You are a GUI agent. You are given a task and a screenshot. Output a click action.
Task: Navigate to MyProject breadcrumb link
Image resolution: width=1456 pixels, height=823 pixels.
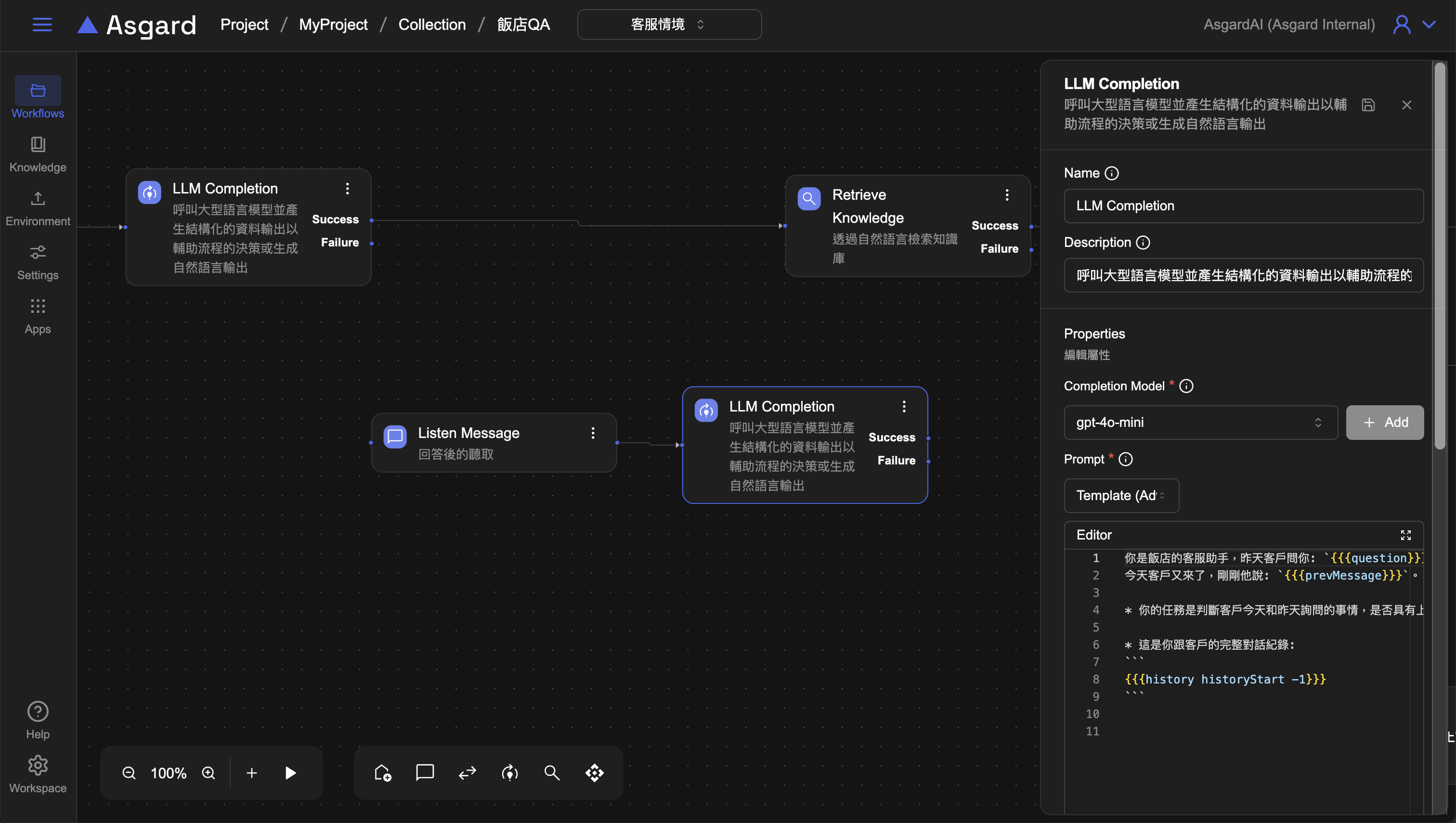pyautogui.click(x=333, y=25)
